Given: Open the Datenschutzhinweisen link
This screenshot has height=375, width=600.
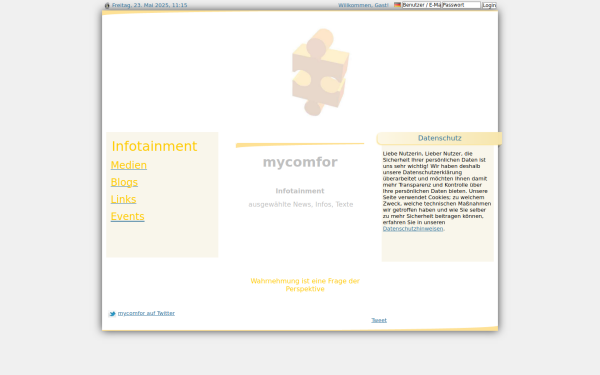Looking at the screenshot, I should (413, 228).
